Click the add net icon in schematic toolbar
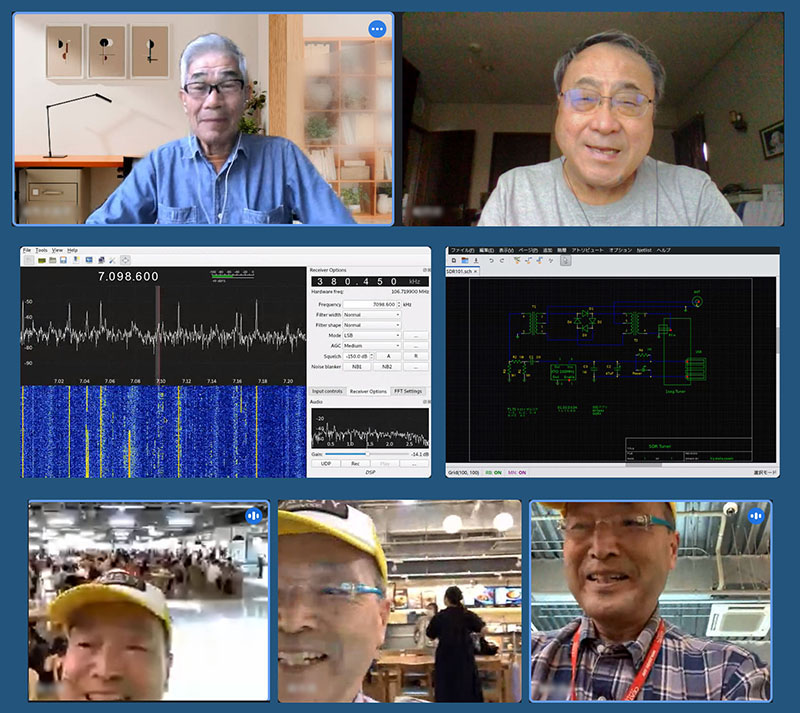Screen dimensions: 800x713 click(528, 260)
